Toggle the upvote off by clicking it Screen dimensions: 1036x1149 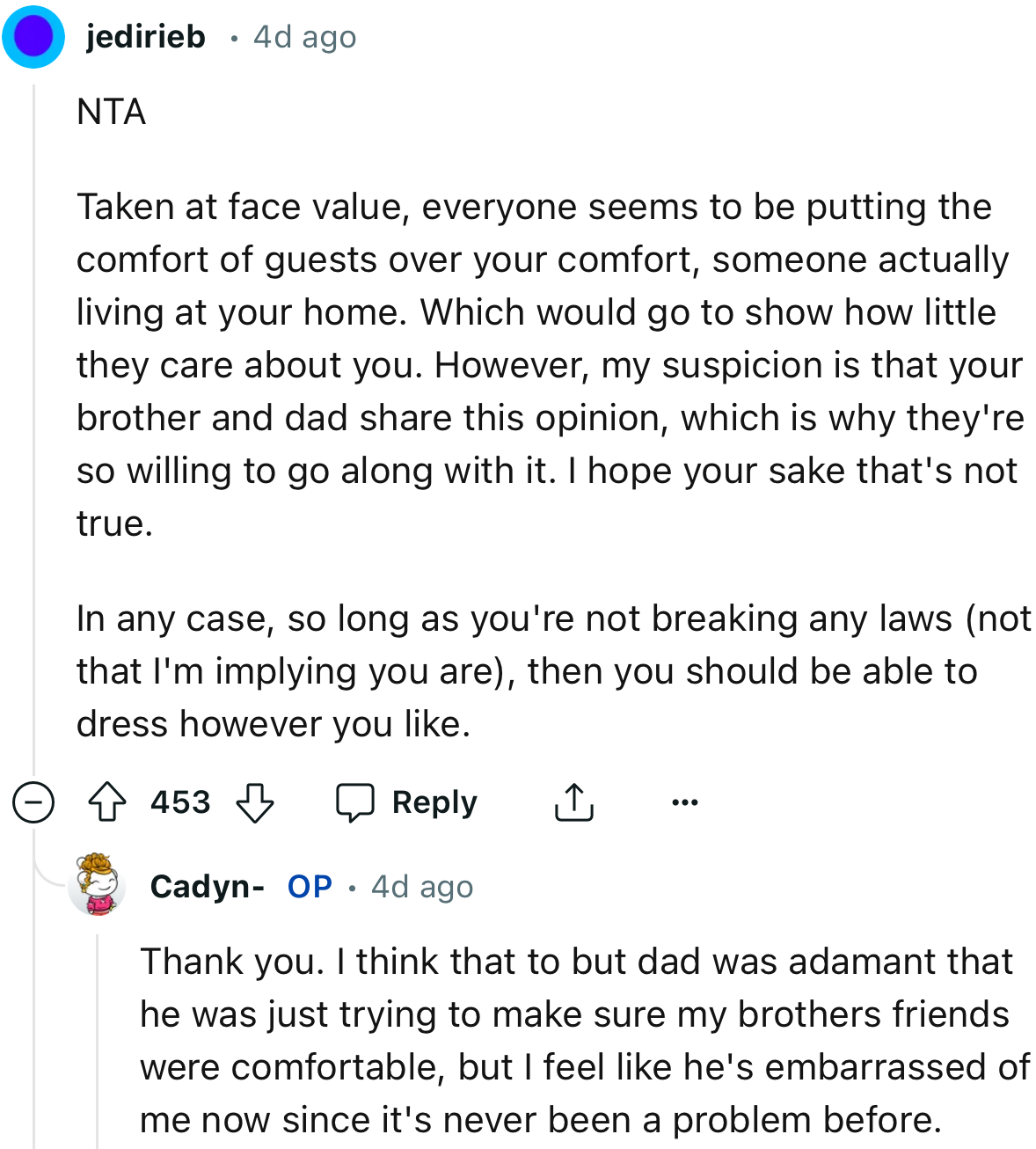click(x=107, y=801)
